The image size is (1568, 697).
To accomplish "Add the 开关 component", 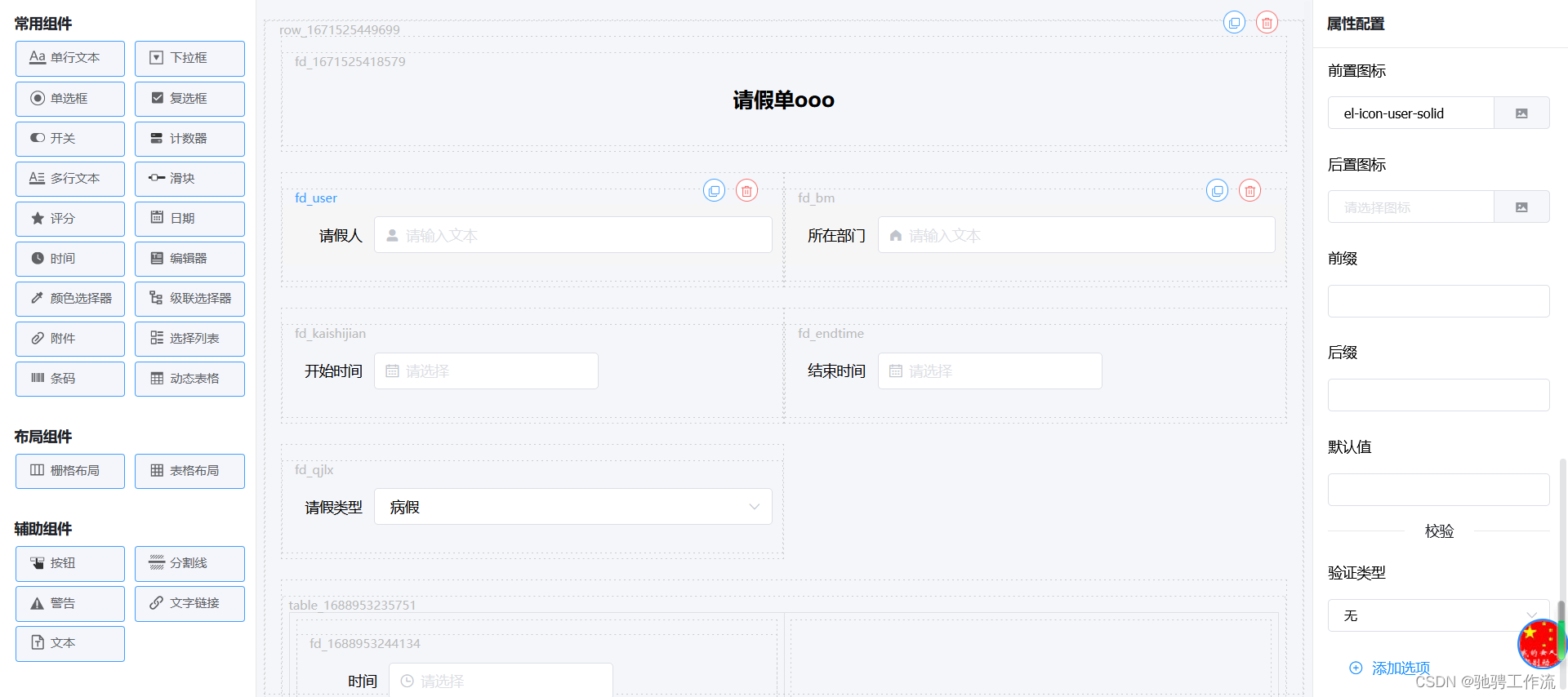I will (x=70, y=139).
